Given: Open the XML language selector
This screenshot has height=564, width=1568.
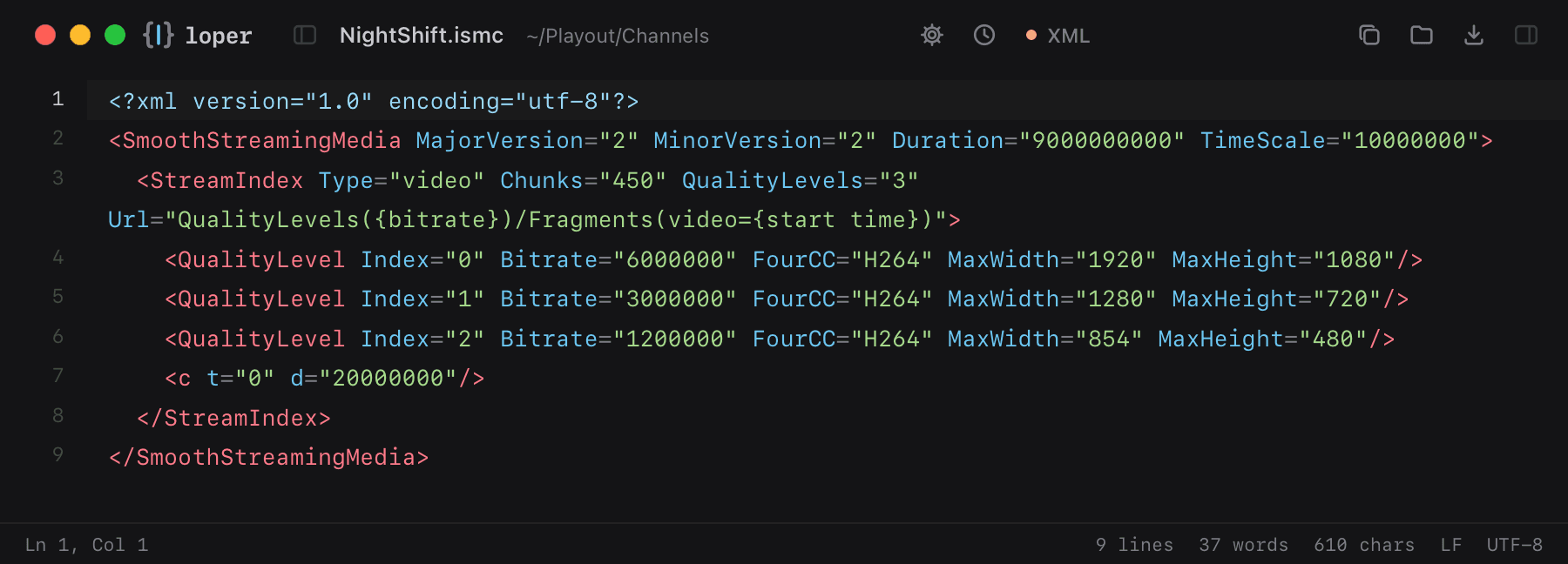Looking at the screenshot, I should click(1058, 36).
